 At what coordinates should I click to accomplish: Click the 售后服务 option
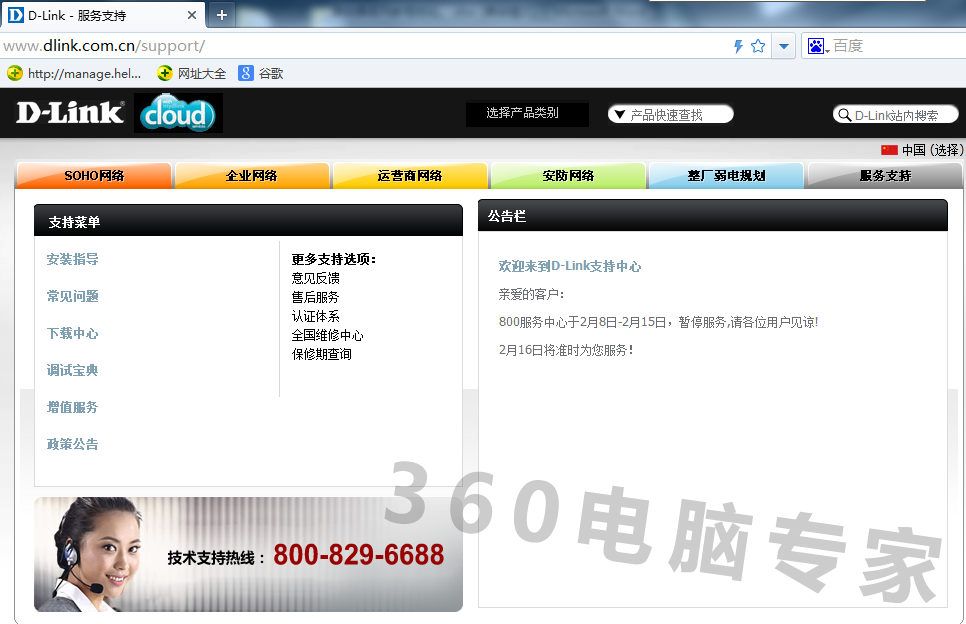(x=315, y=298)
